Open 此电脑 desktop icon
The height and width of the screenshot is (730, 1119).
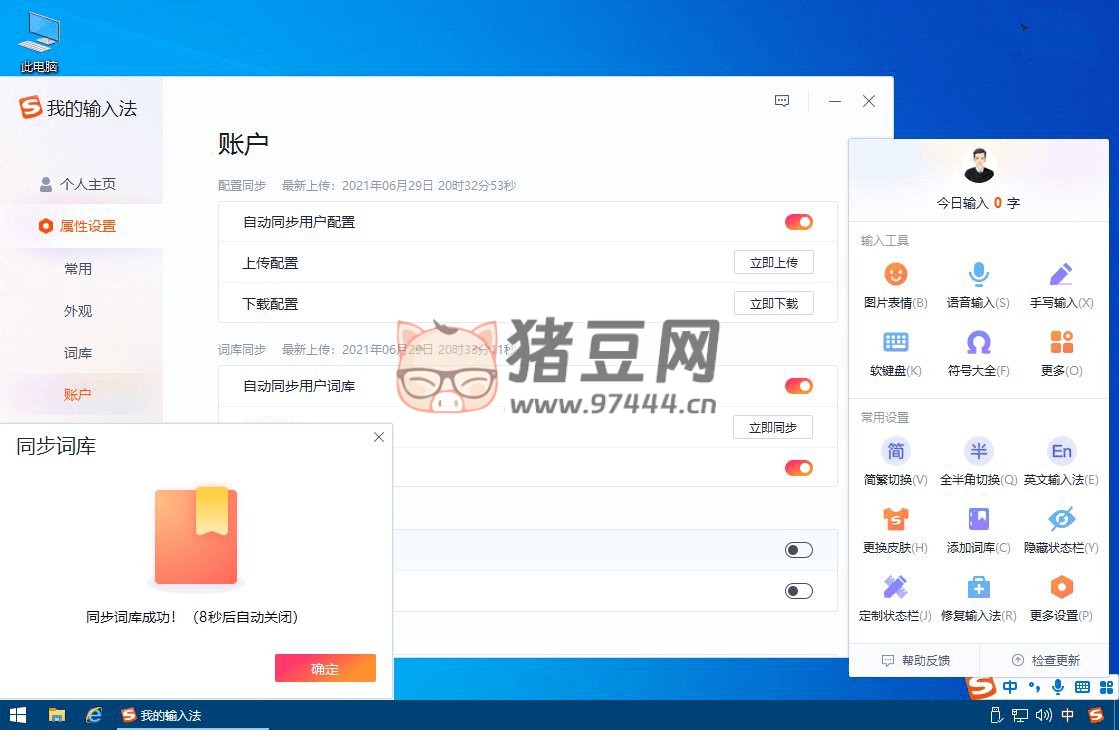[39, 42]
